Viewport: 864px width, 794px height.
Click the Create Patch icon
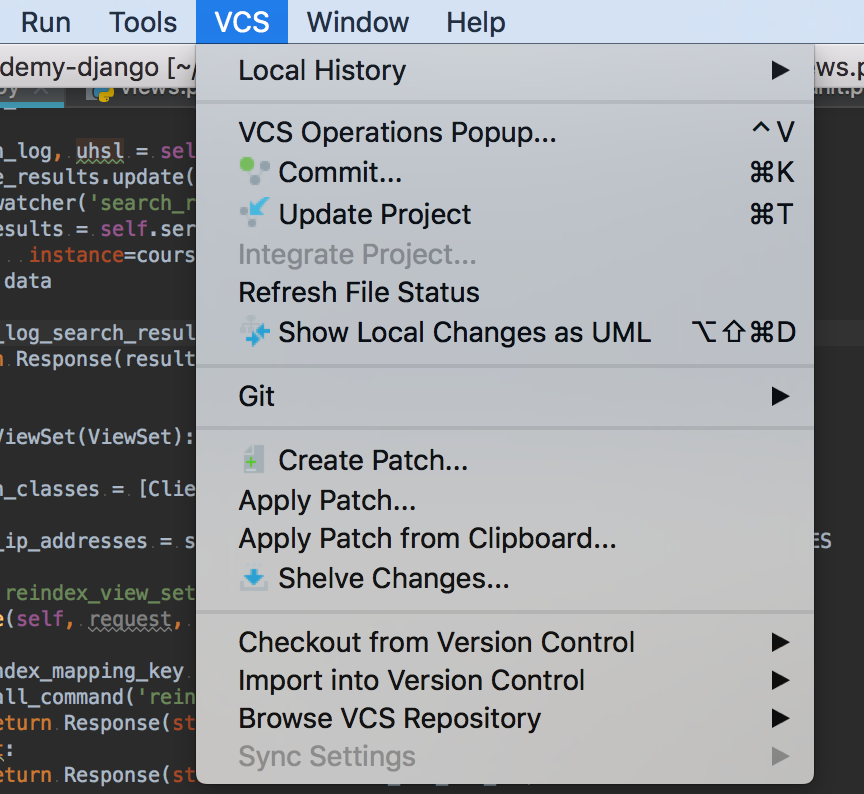click(255, 460)
